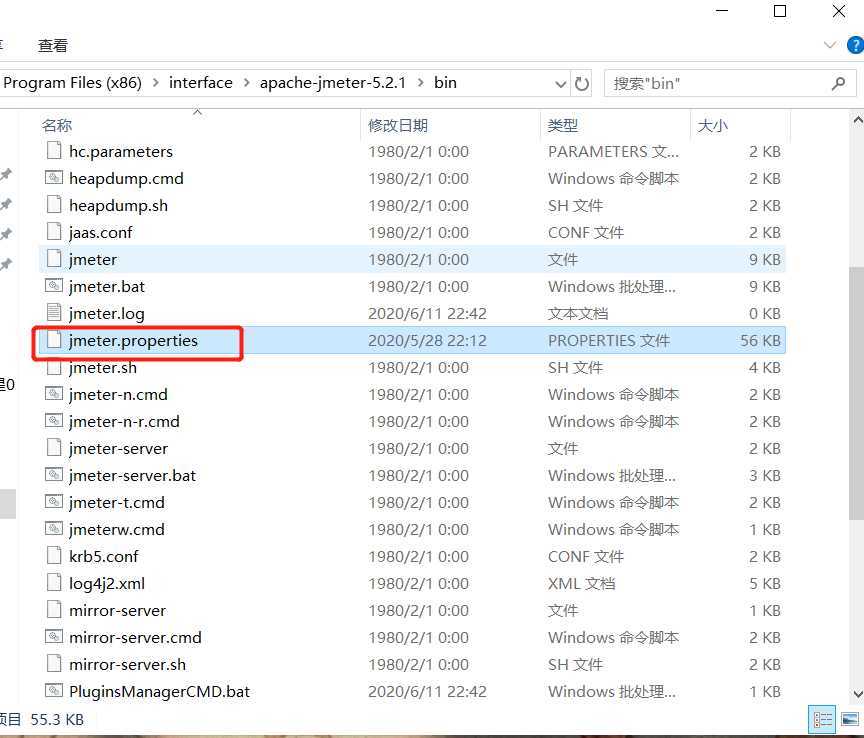
Task: Click the 55.3 KB status bar text
Action: pos(57,719)
